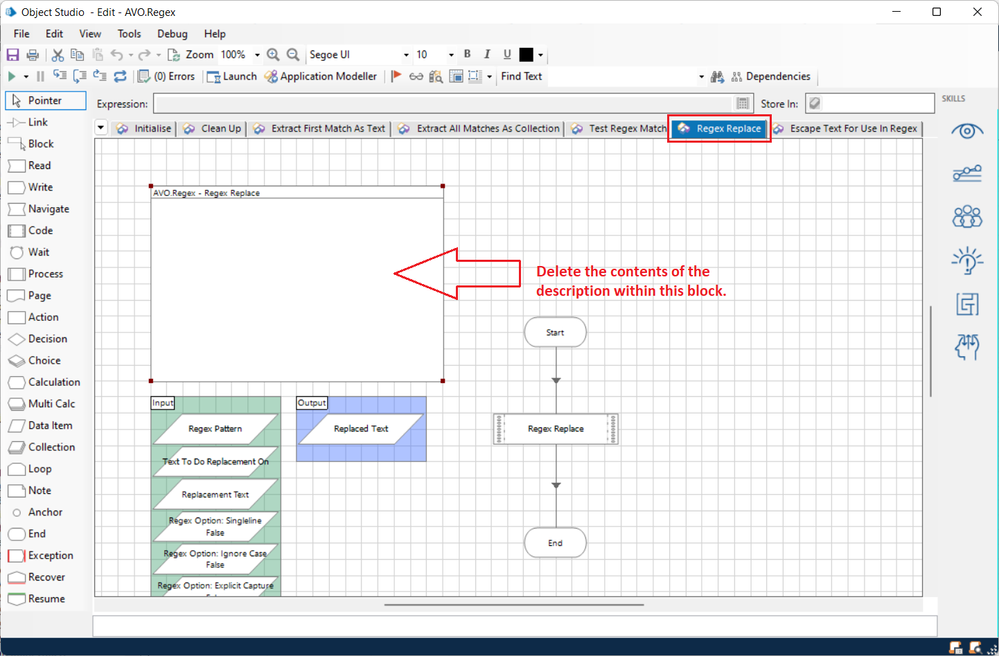This screenshot has height=656, width=999.
Task: Open the font size dropdown
Action: pos(451,55)
